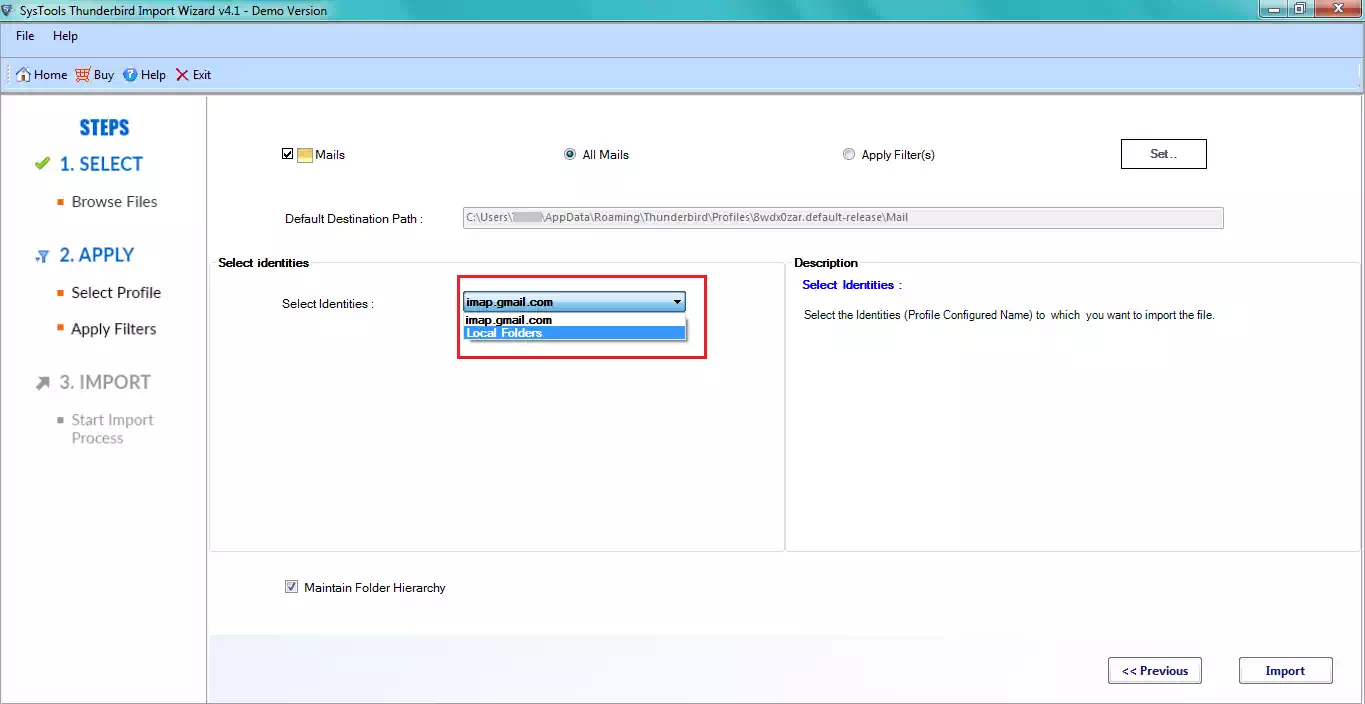Click the filter funnel icon beside 2. APPLY
The height and width of the screenshot is (704, 1365).
tap(42, 257)
